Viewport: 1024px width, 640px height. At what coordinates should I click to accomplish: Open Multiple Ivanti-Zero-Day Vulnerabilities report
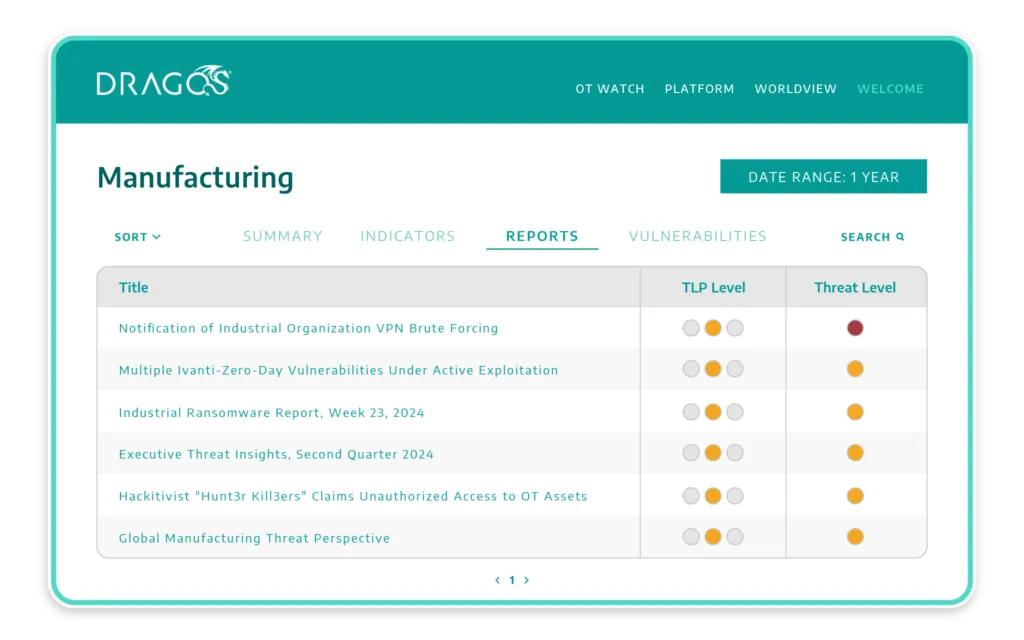tap(338, 370)
